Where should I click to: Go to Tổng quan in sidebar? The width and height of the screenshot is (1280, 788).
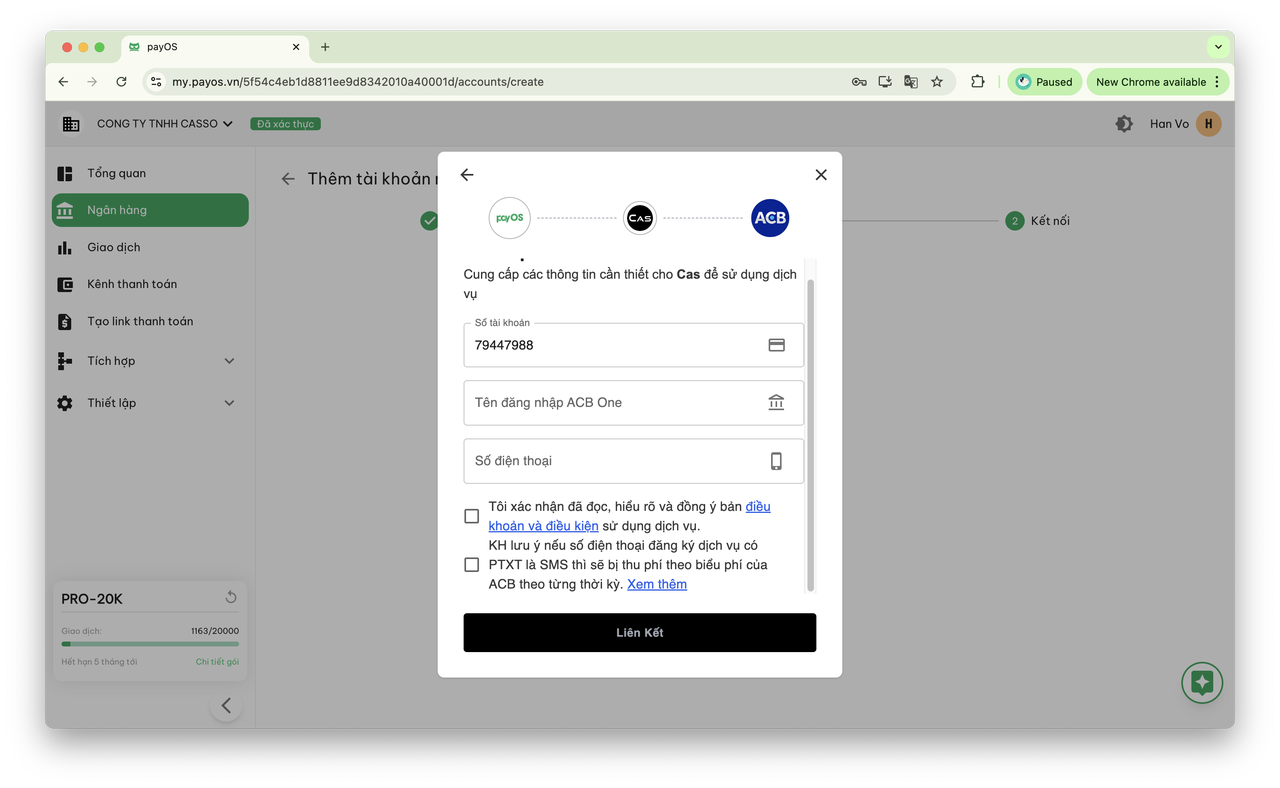116,174
